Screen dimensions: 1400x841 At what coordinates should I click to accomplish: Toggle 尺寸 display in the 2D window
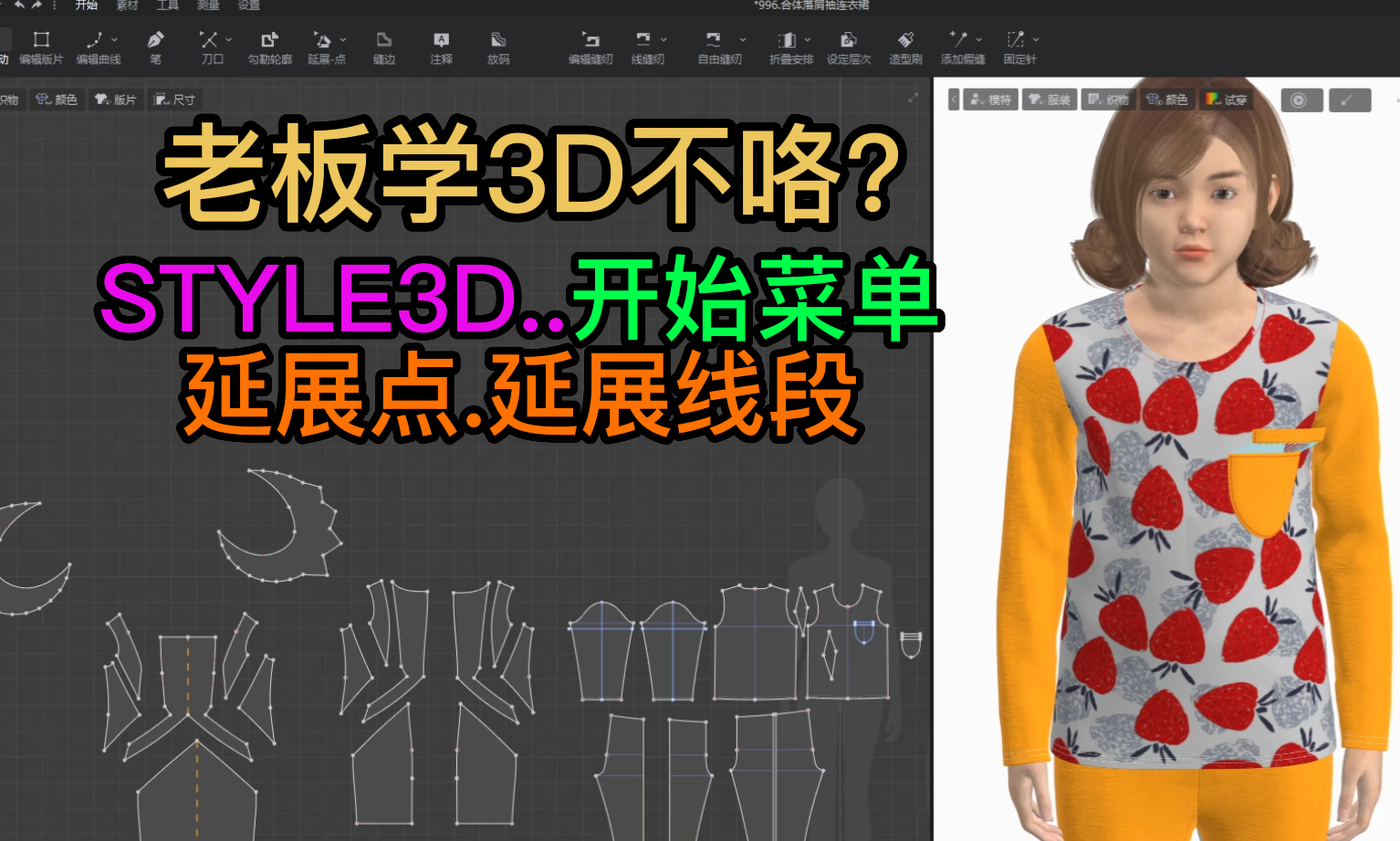click(x=174, y=100)
